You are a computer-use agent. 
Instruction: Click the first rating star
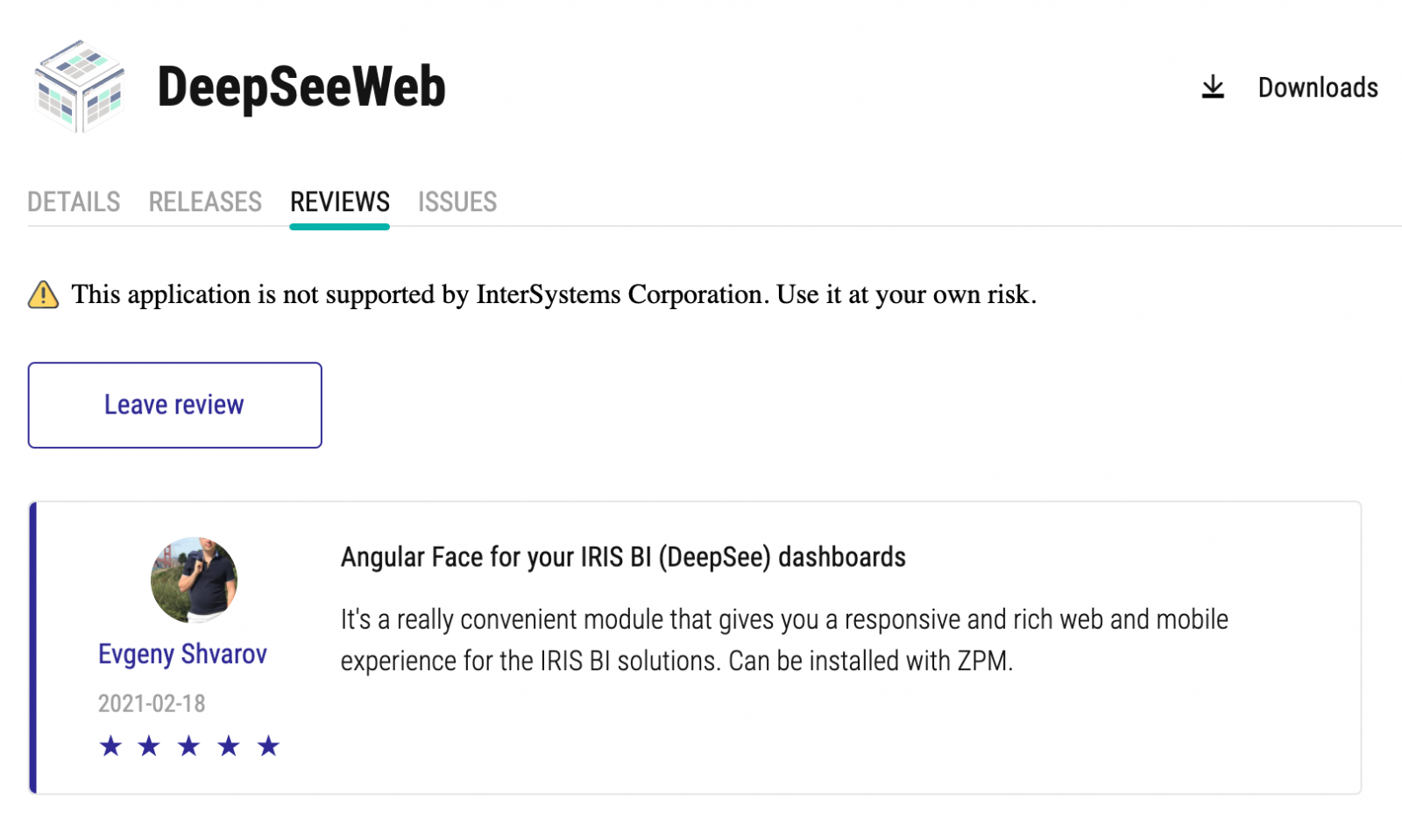coord(110,746)
